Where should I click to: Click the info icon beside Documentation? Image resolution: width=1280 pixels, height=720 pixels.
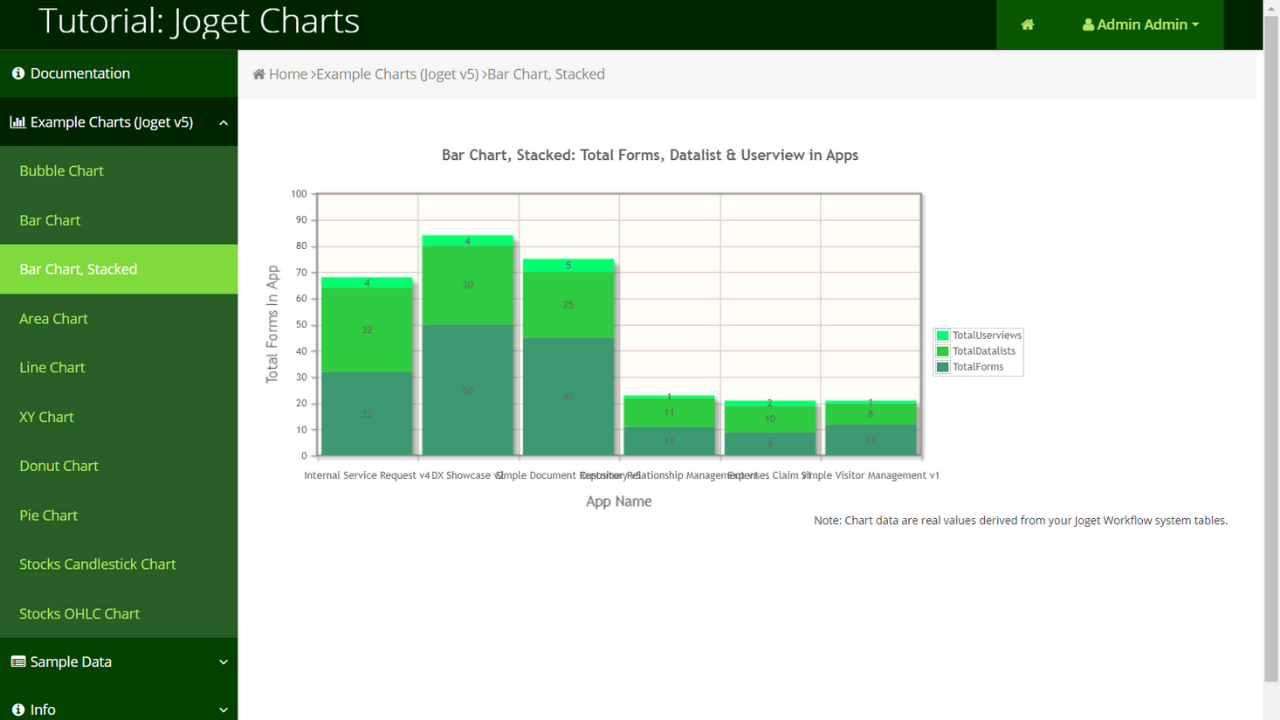point(18,74)
